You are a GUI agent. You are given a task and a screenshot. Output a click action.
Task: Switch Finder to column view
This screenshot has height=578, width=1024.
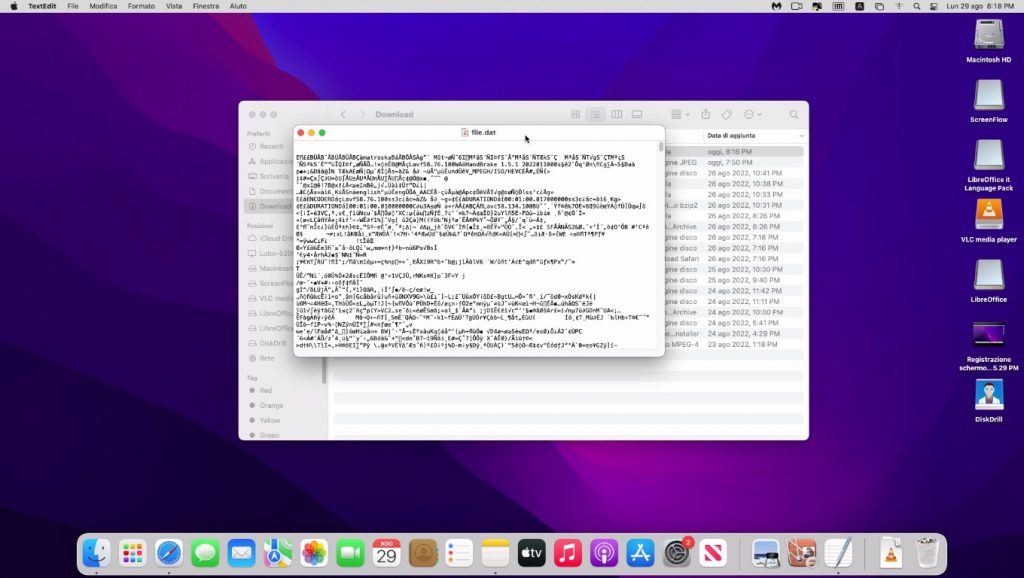click(x=617, y=114)
